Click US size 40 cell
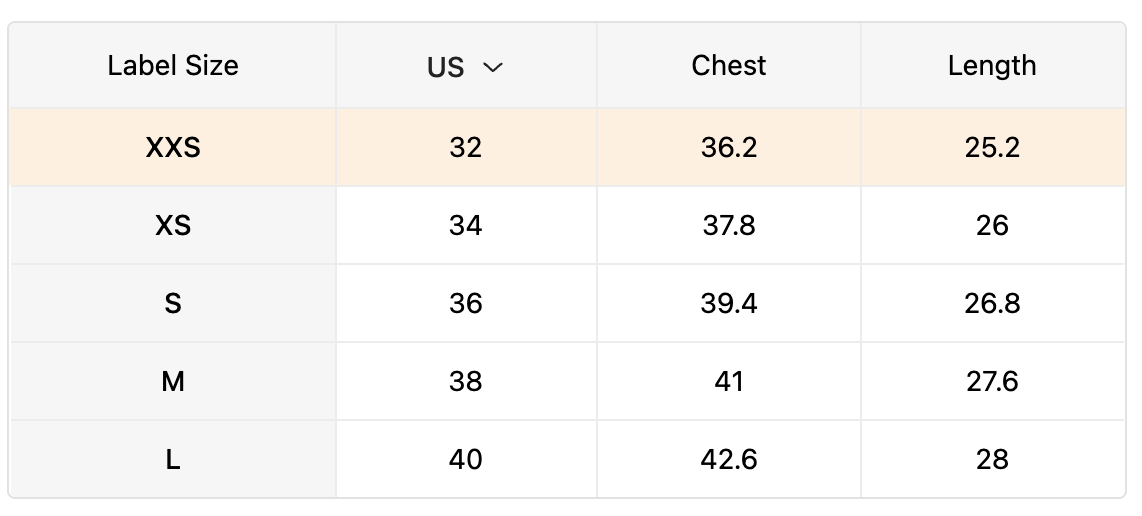Viewport: 1142px width, 516px height. 466,460
